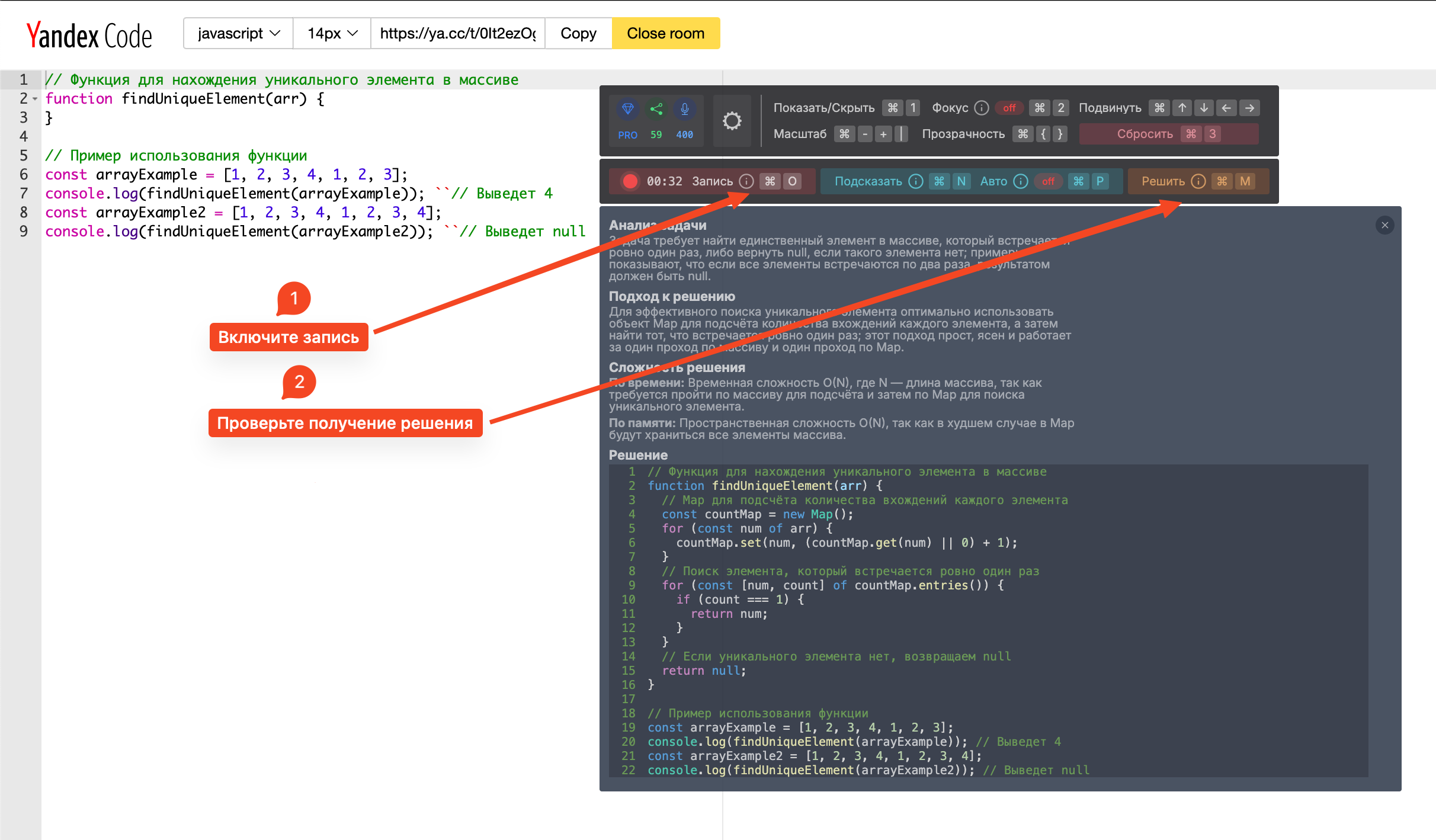The width and height of the screenshot is (1436, 840).
Task: Click the Фокус label
Action: [x=950, y=108]
